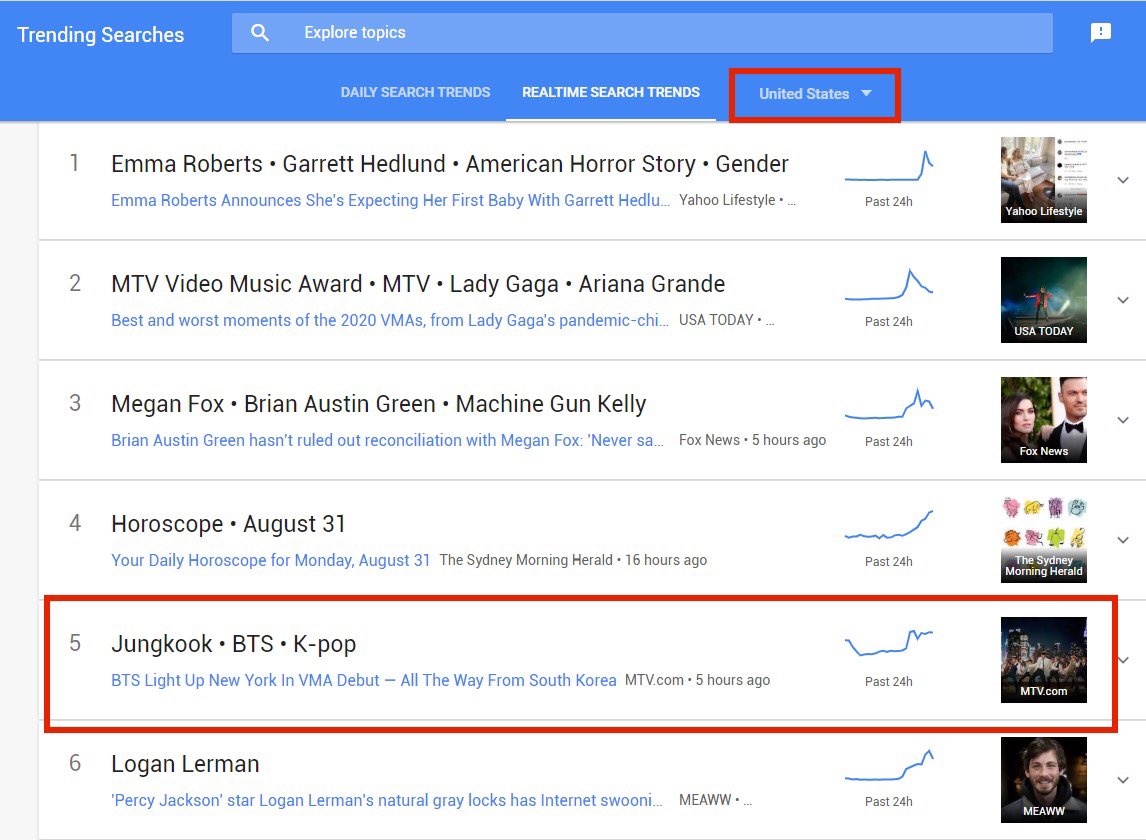Image resolution: width=1146 pixels, height=840 pixels.
Task: Open Best and worst moments of 2020 VMAs article
Action: point(390,320)
